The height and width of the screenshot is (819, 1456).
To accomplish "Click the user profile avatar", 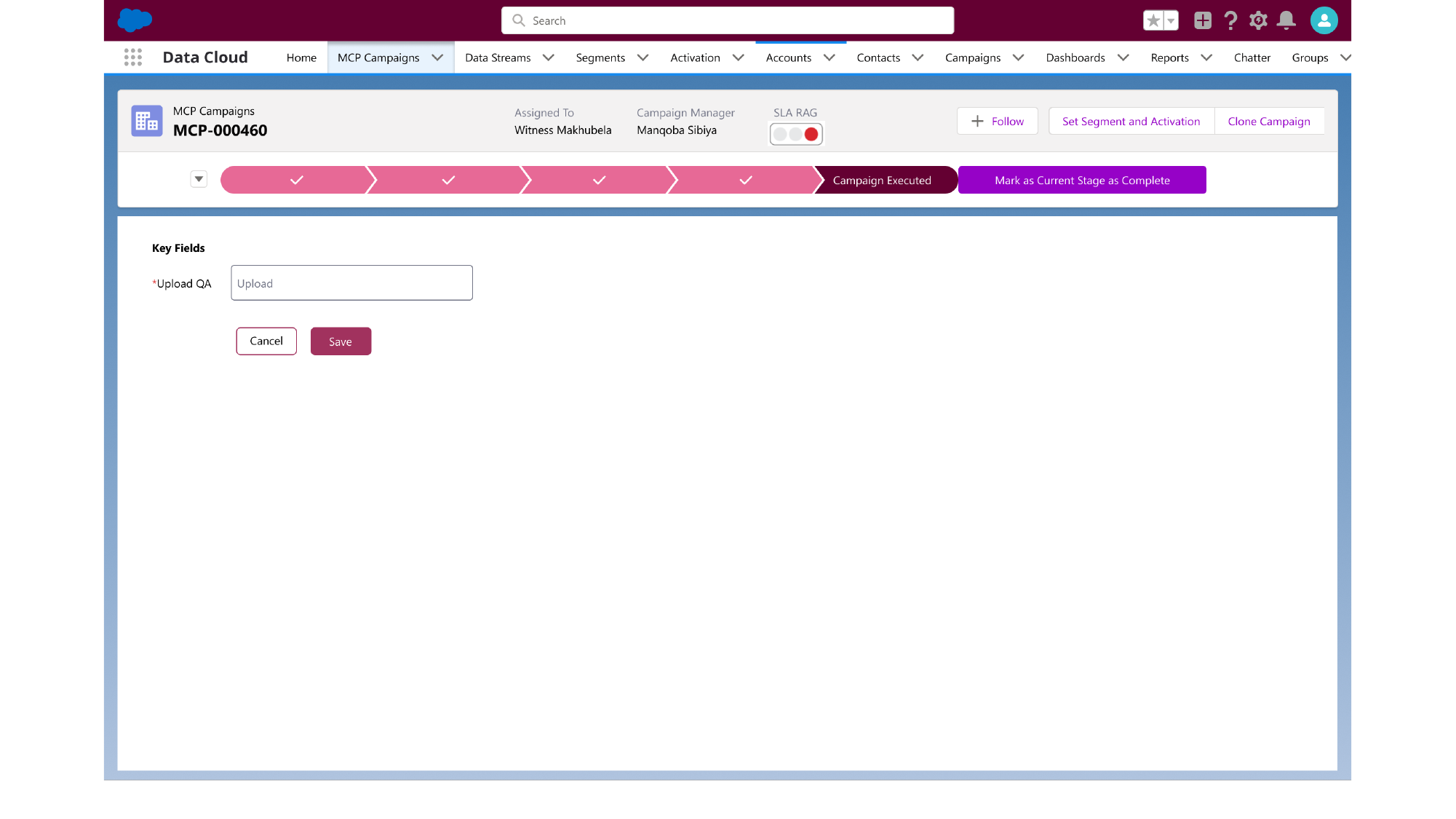I will [x=1324, y=20].
